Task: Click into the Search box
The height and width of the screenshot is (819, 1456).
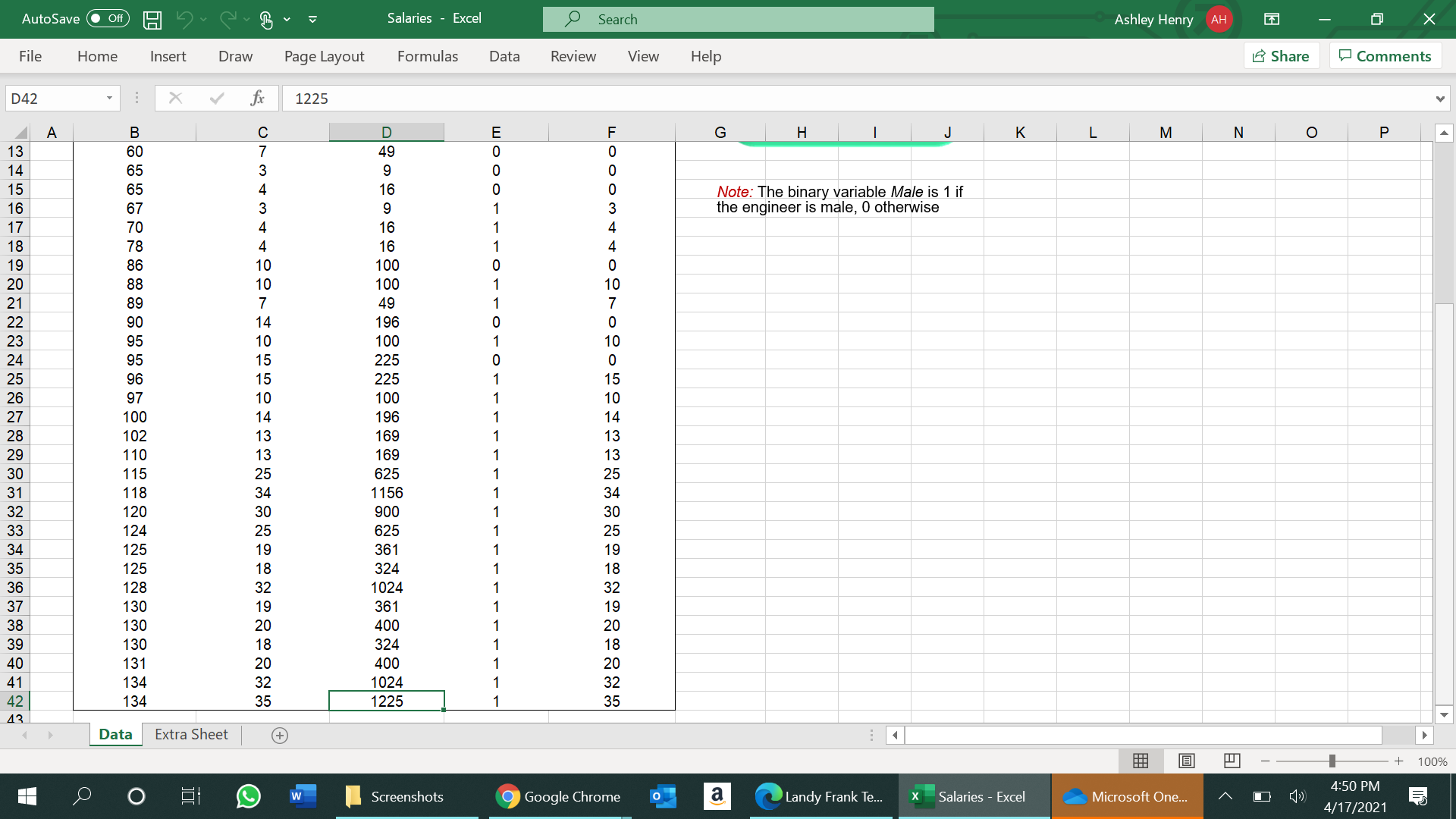Action: pyautogui.click(x=738, y=20)
